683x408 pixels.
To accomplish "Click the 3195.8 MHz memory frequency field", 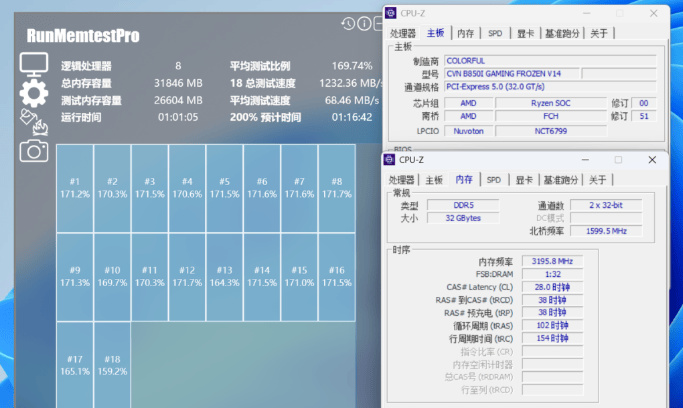I will pyautogui.click(x=552, y=261).
